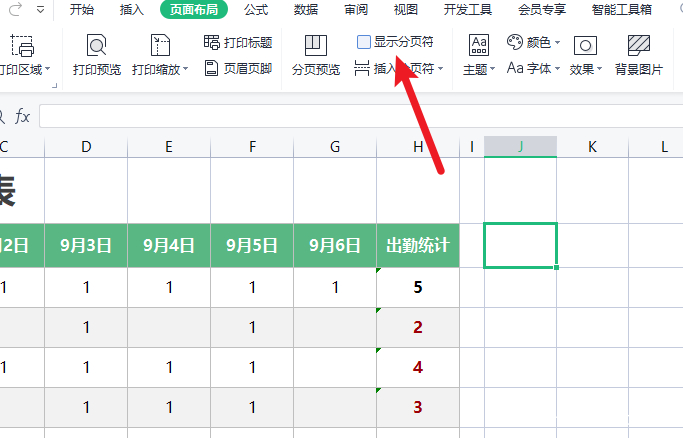Select column H header
683x438 pixels.
coord(418,147)
